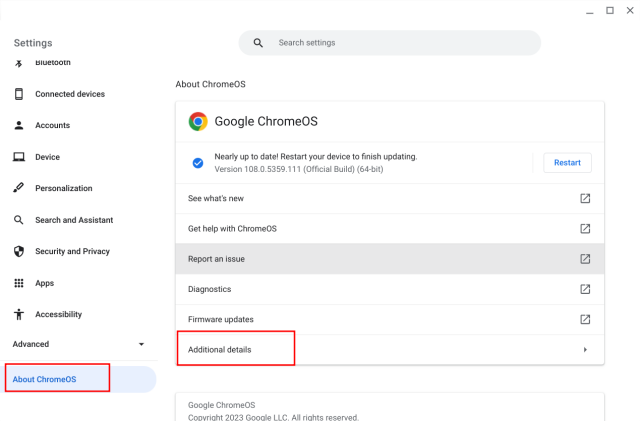Open Search and Assistant settings
The image size is (640, 421).
pos(74,220)
